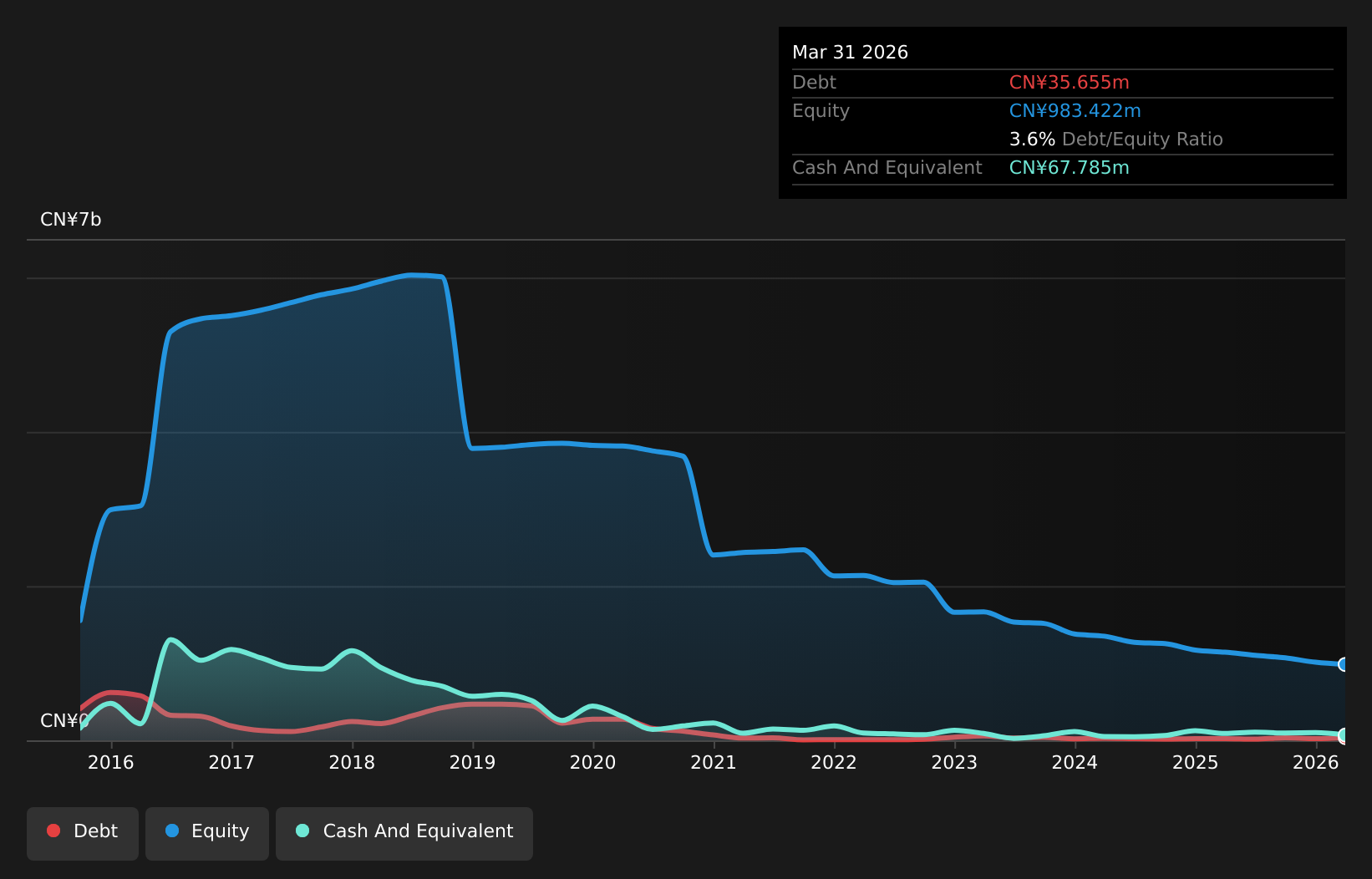Select the 2017 x-axis label
The height and width of the screenshot is (879, 1372).
click(x=231, y=762)
